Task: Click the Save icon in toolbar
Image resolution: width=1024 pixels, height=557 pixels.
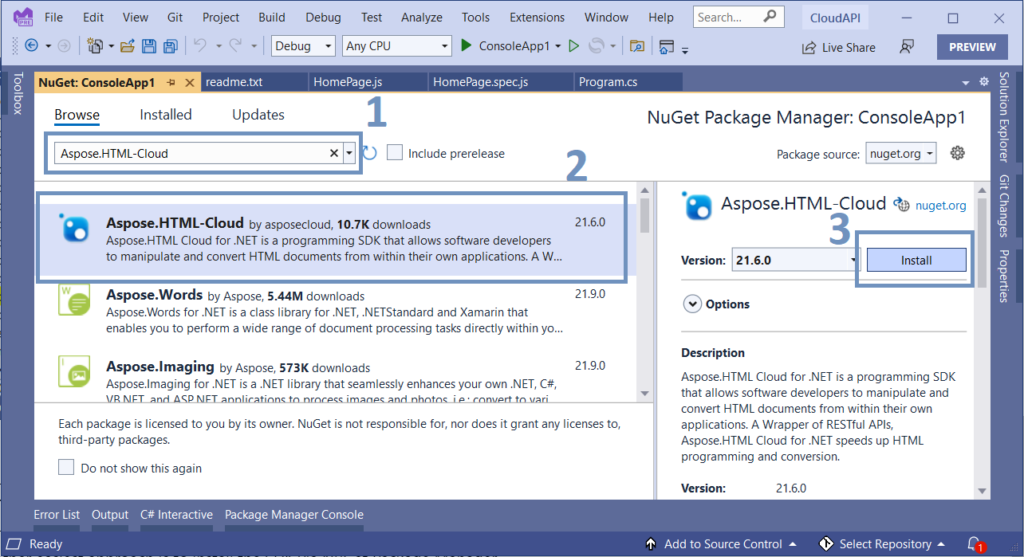Action: [149, 46]
